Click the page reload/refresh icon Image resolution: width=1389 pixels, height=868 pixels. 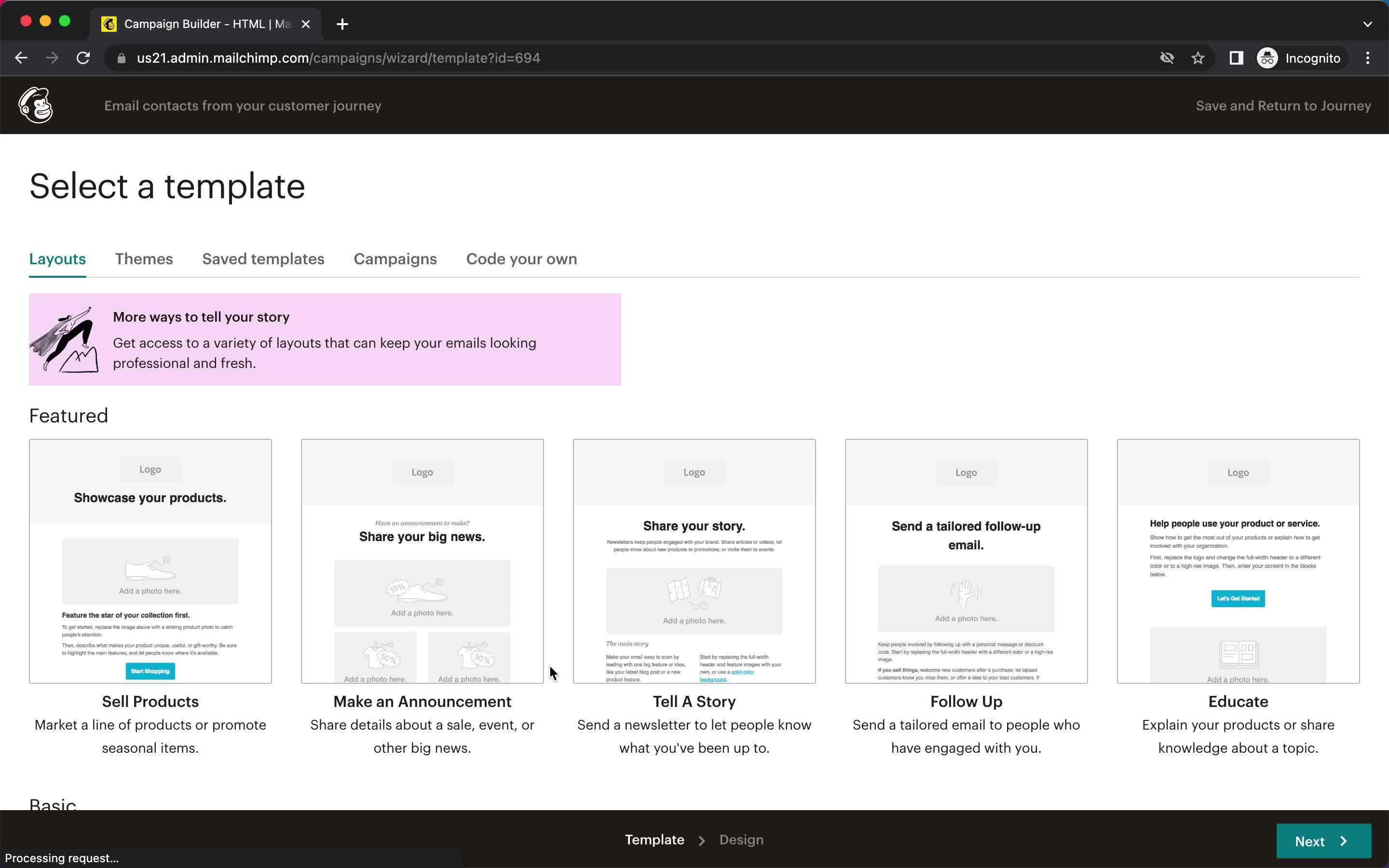point(84,58)
